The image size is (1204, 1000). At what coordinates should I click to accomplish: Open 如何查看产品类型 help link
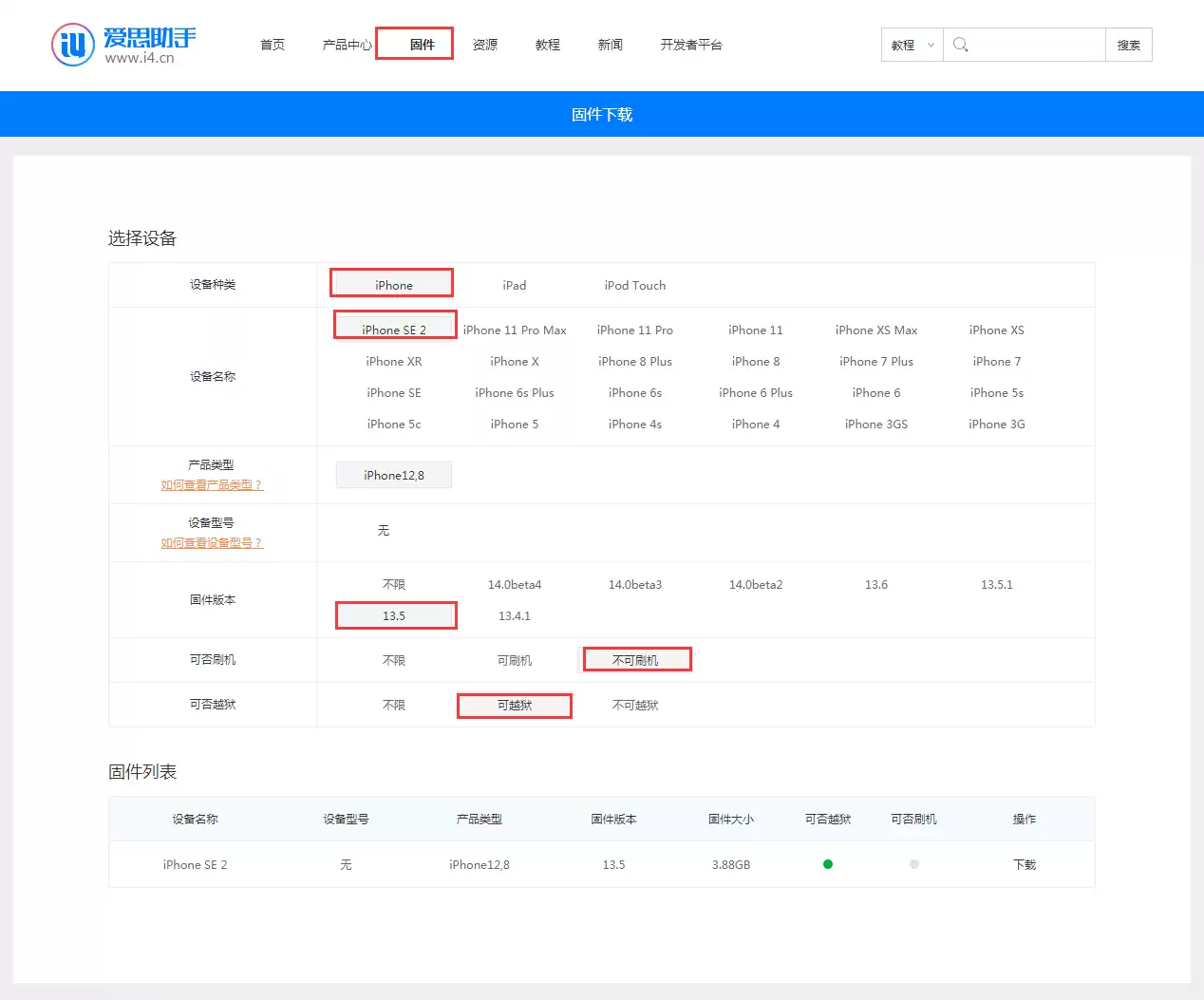[x=212, y=485]
